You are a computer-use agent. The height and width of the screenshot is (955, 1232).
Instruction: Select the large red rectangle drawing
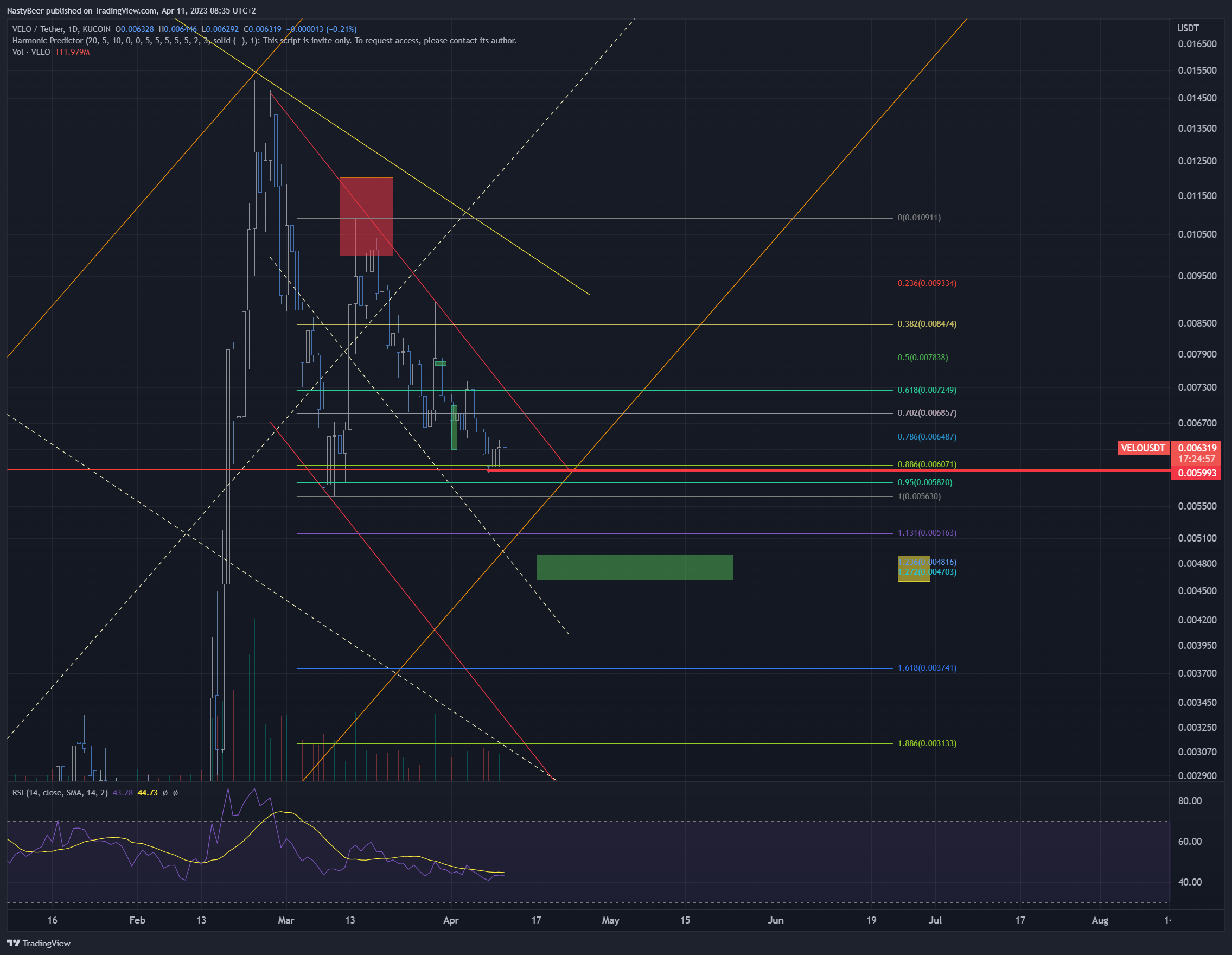point(366,217)
